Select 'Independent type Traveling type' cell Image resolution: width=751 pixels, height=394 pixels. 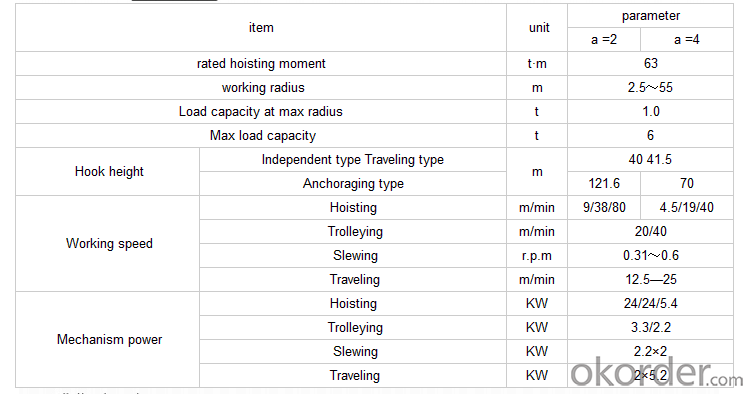pyautogui.click(x=353, y=159)
